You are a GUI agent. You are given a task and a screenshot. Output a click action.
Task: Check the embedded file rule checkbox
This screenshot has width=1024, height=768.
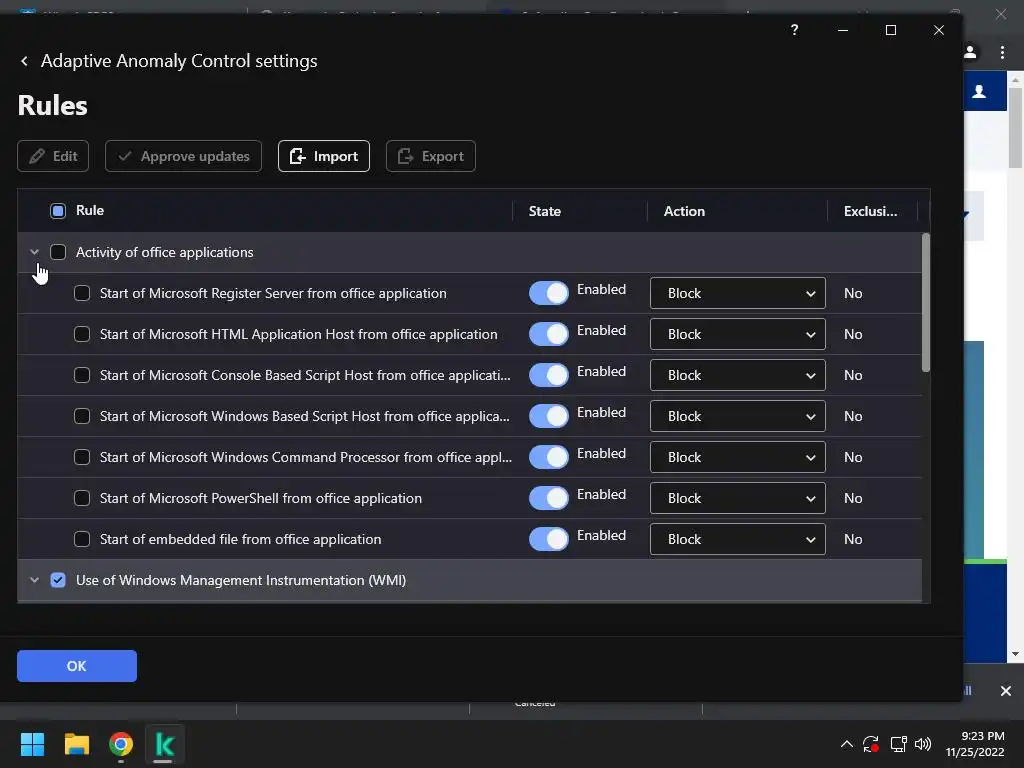[x=82, y=539]
